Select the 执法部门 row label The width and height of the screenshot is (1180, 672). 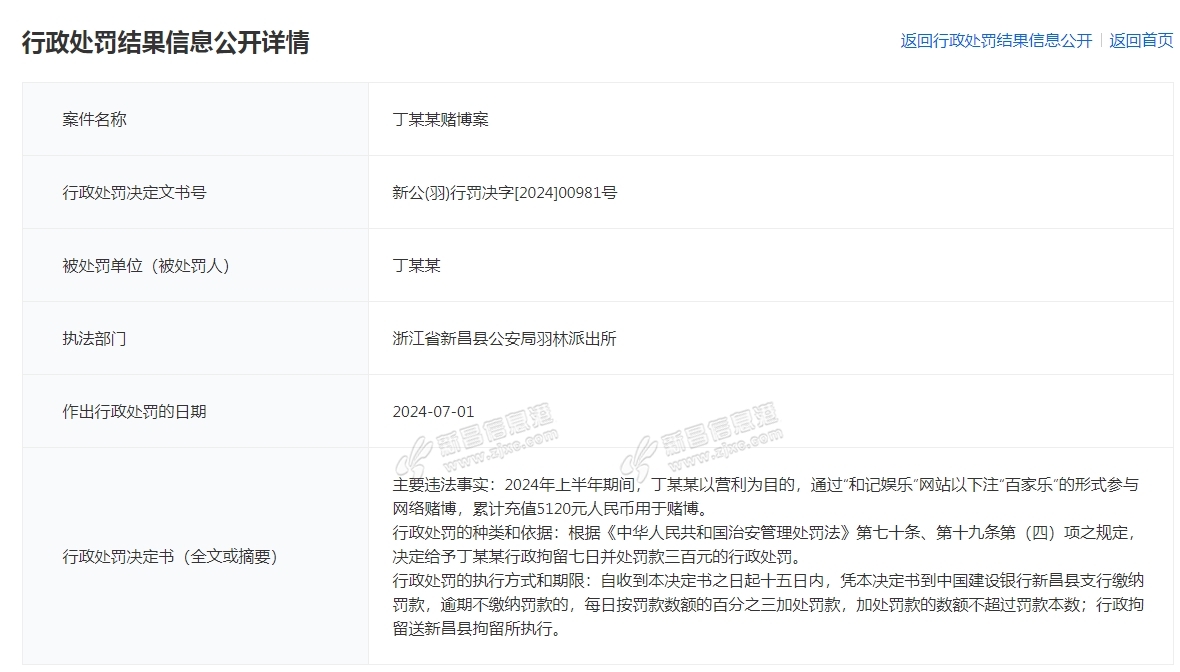pyautogui.click(x=95, y=338)
